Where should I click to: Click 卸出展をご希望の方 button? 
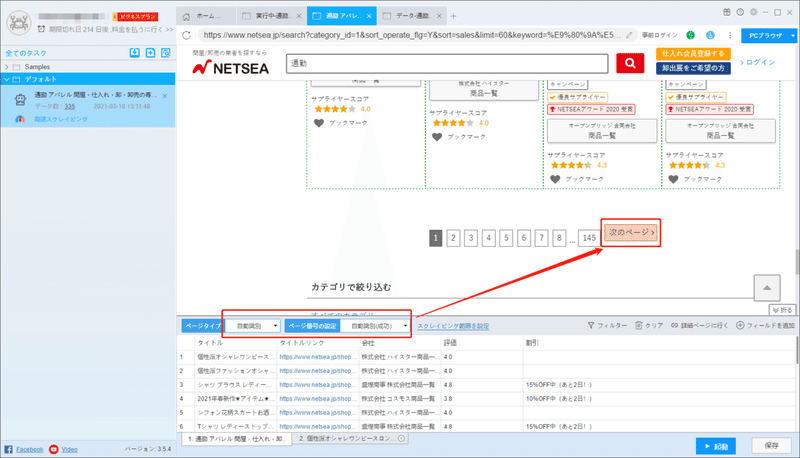pyautogui.click(x=693, y=68)
